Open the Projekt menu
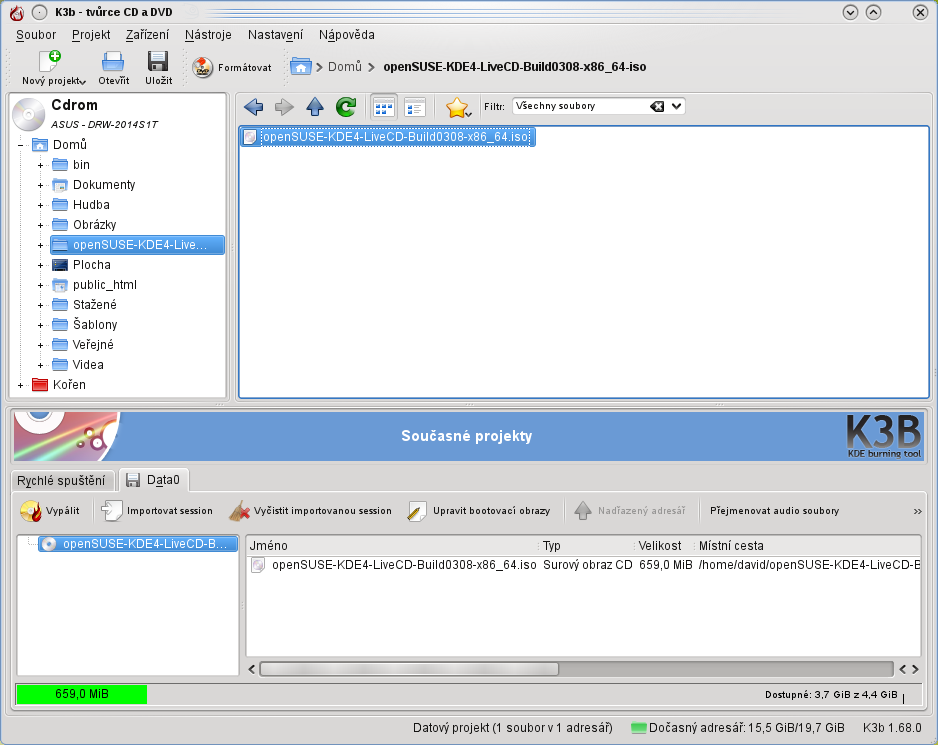Image resolution: width=938 pixels, height=745 pixels. coord(91,35)
